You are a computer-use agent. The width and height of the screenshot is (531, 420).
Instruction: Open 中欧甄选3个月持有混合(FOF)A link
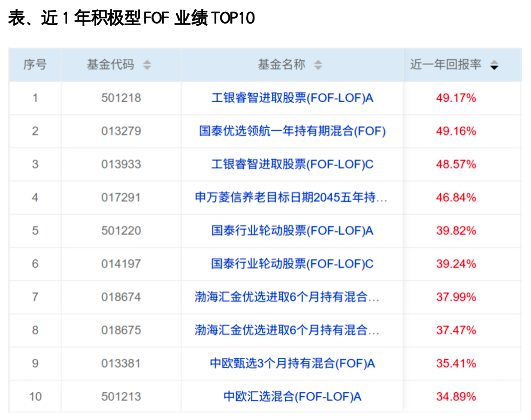point(292,363)
